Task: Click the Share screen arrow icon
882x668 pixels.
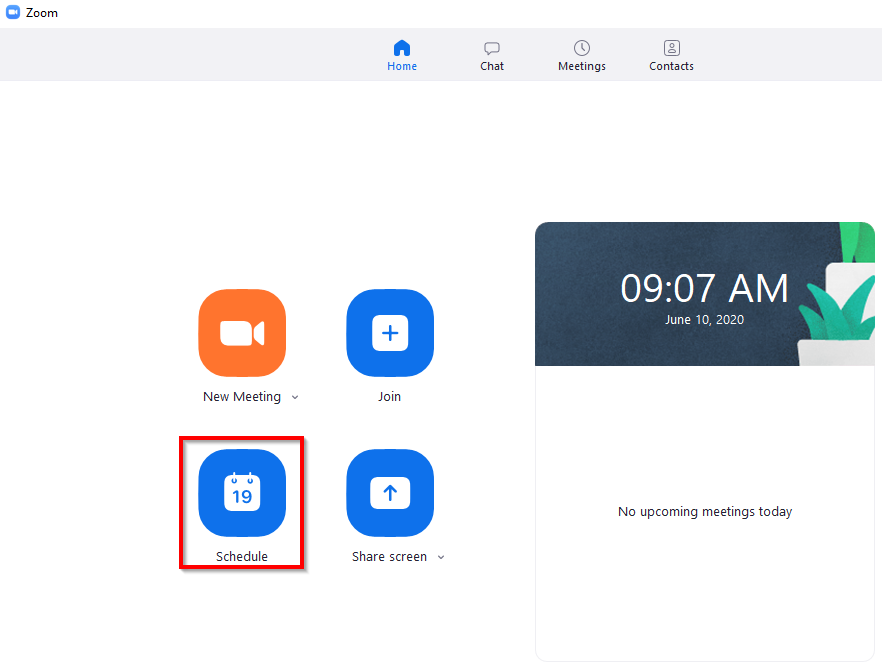Action: [x=390, y=493]
